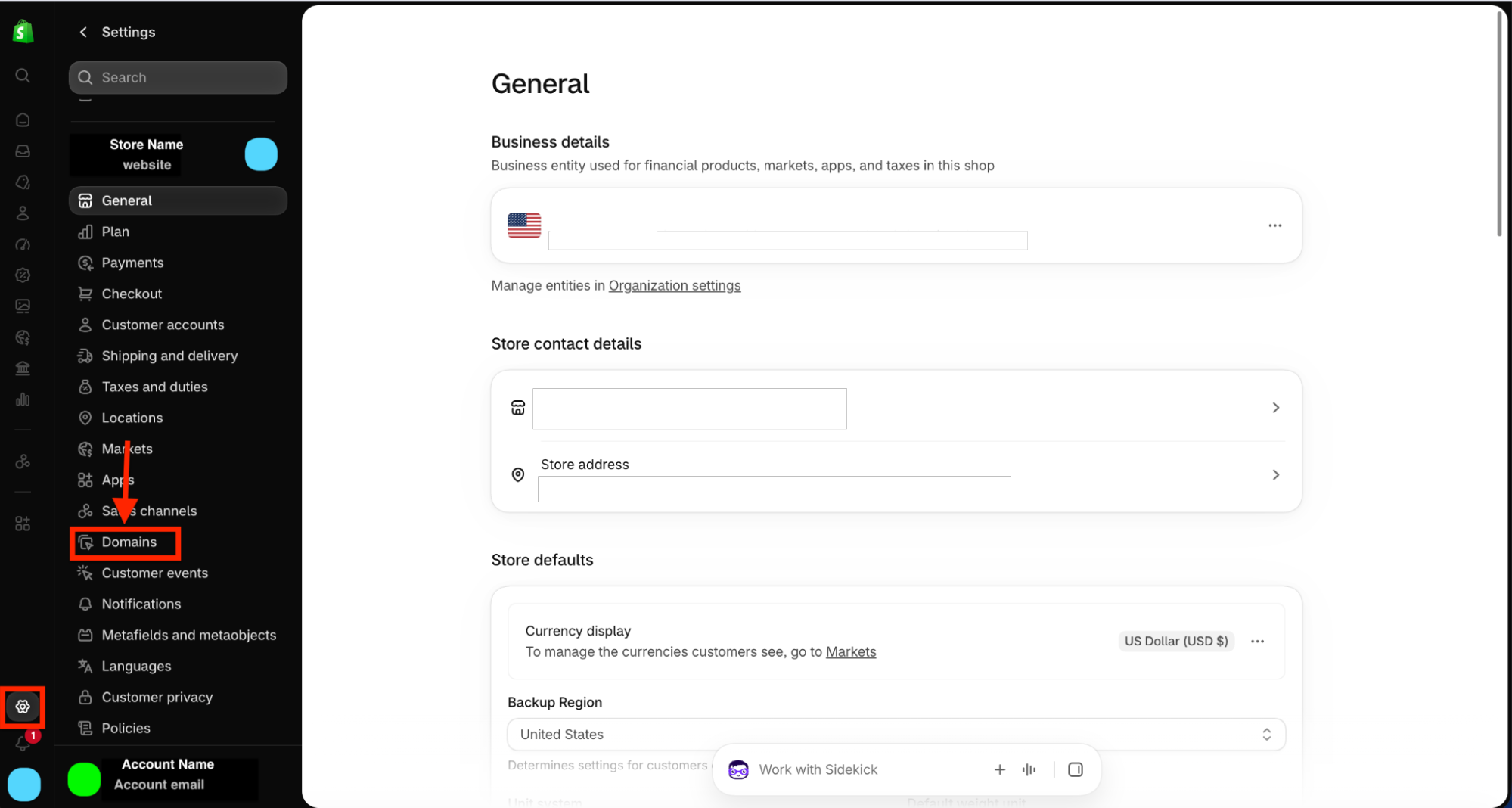Open Content image icon in rail
1512x808 pixels.
23,306
